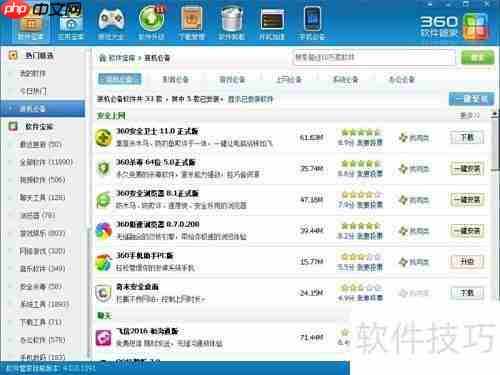This screenshot has height=375, width=500.
Task: Select the highlighted first category tab
Action: tap(119, 79)
